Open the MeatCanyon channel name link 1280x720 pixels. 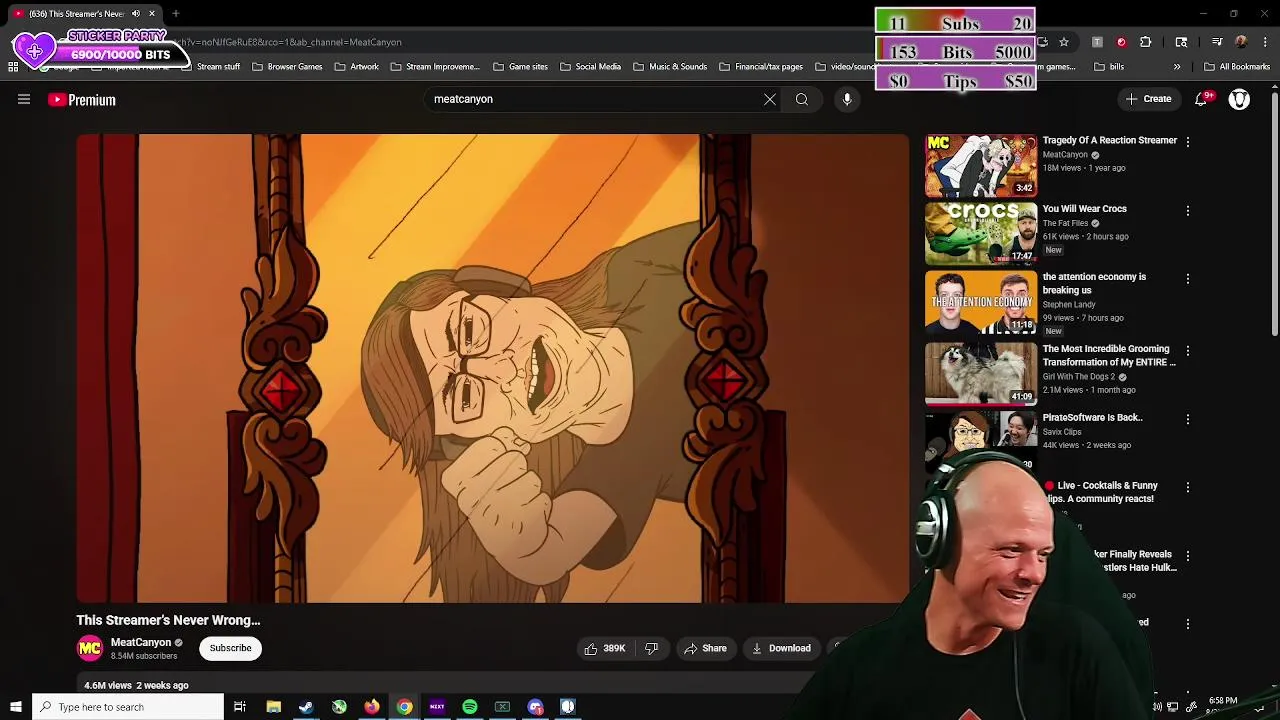coord(141,642)
